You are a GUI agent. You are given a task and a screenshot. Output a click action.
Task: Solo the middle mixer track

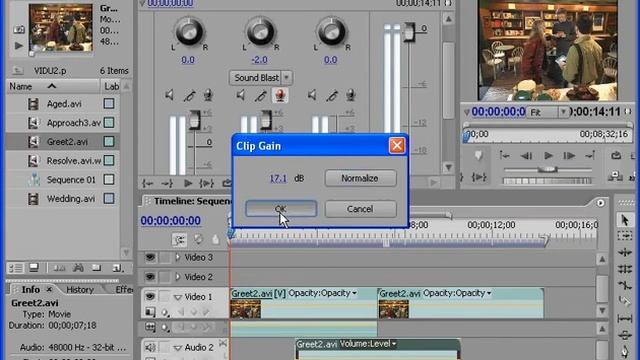(x=260, y=96)
